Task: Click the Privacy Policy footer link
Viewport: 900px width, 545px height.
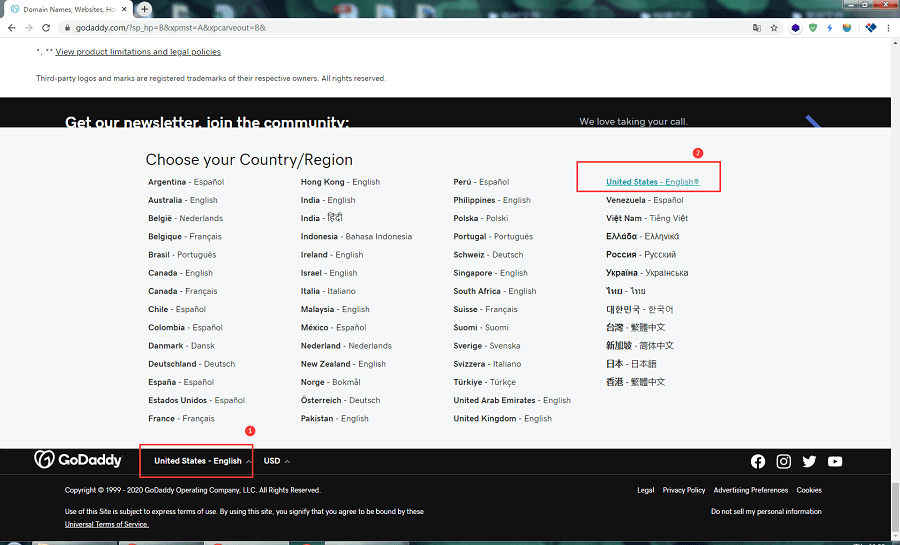Action: pos(684,490)
